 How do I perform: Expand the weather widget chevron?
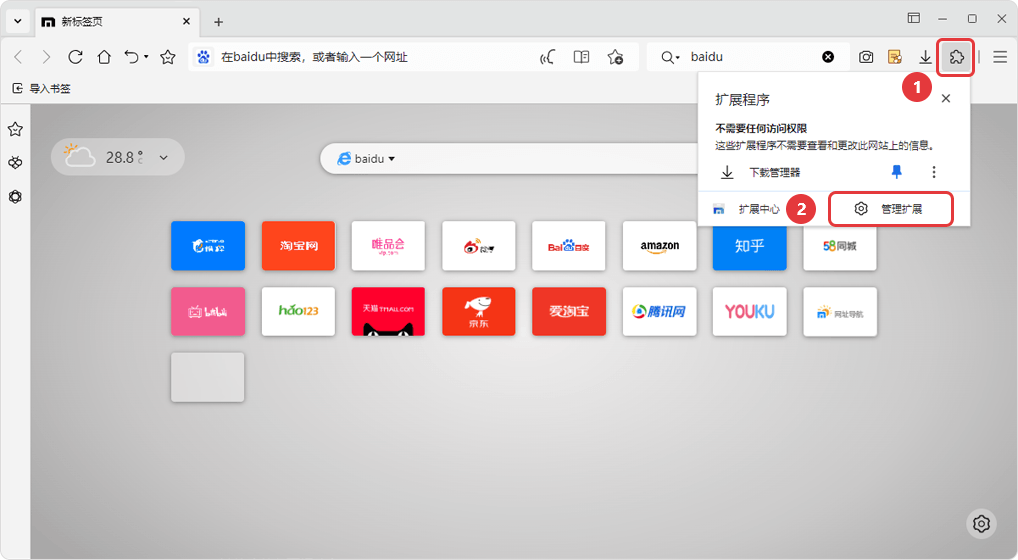164,157
